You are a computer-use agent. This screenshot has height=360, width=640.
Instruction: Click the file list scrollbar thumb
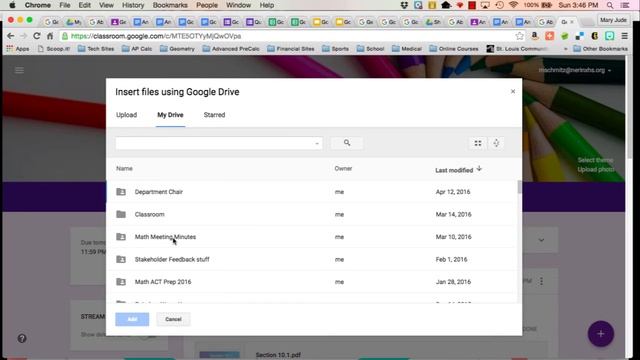pos(519,187)
